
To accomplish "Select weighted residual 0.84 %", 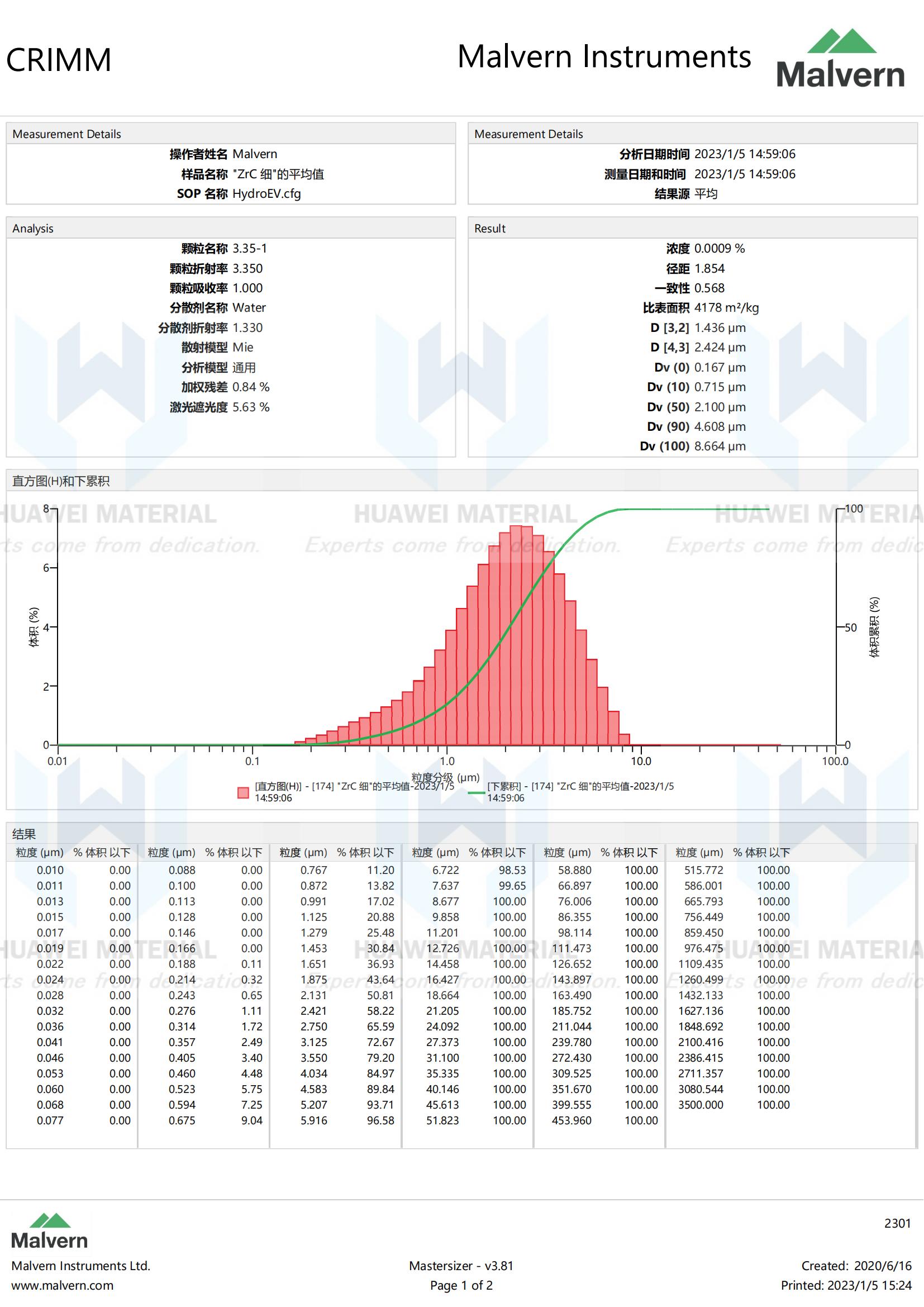I will 251,387.
